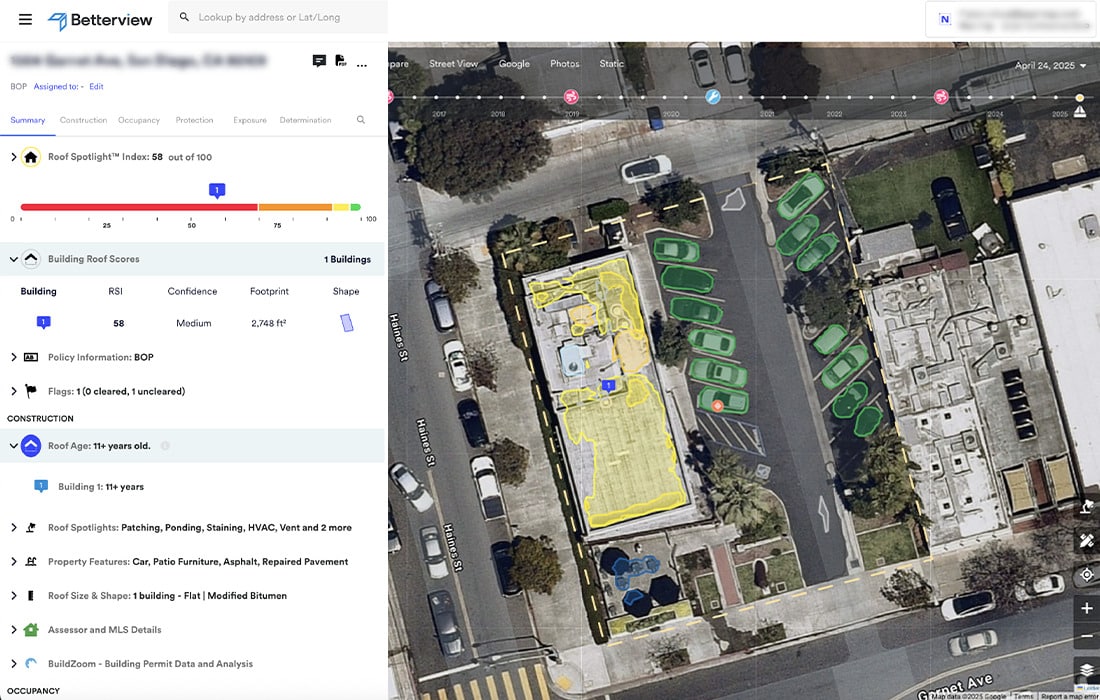The image size is (1100, 700).
Task: Open the measure and draw tool
Action: click(1086, 541)
